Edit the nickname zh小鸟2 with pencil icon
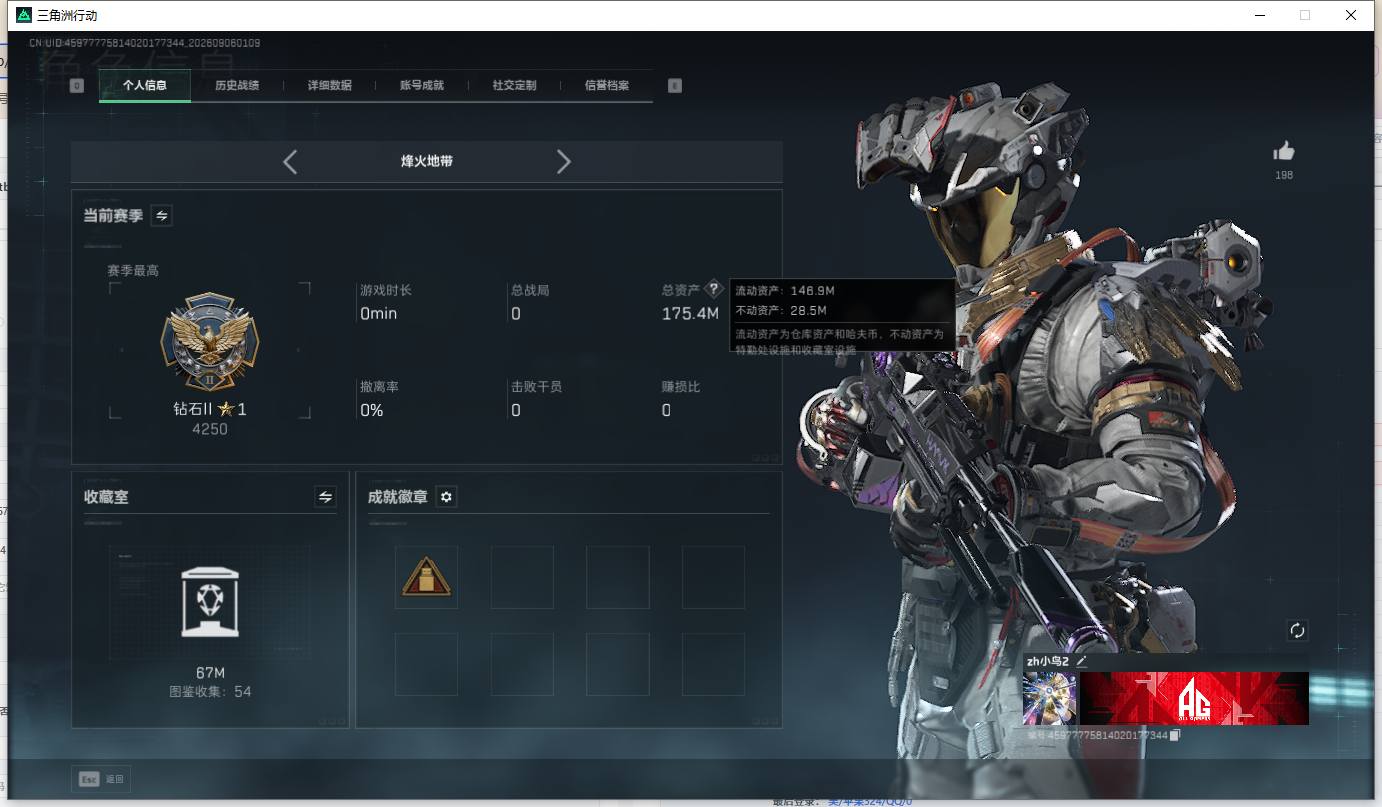Image resolution: width=1382 pixels, height=807 pixels. coord(1081,661)
